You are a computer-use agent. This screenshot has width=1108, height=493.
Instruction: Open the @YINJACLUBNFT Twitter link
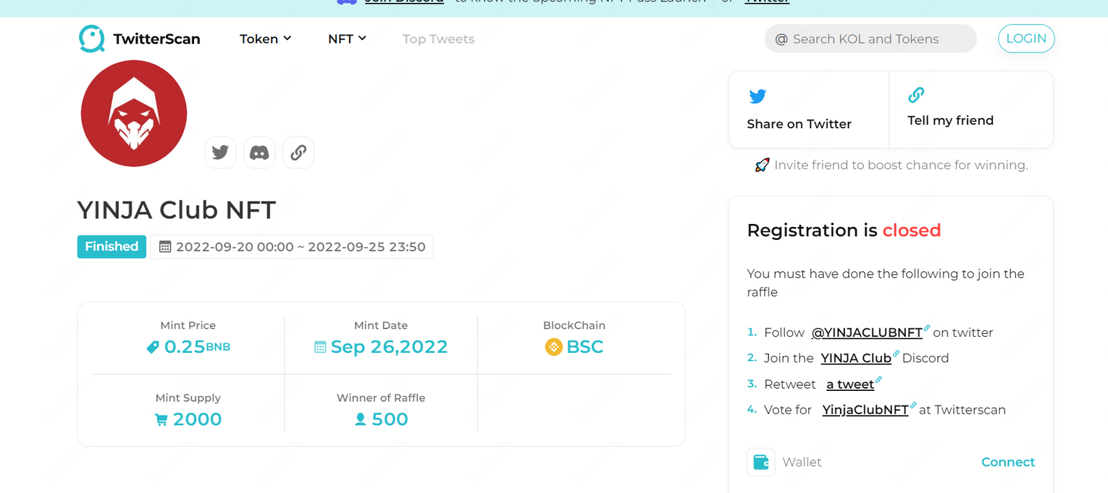click(x=866, y=332)
